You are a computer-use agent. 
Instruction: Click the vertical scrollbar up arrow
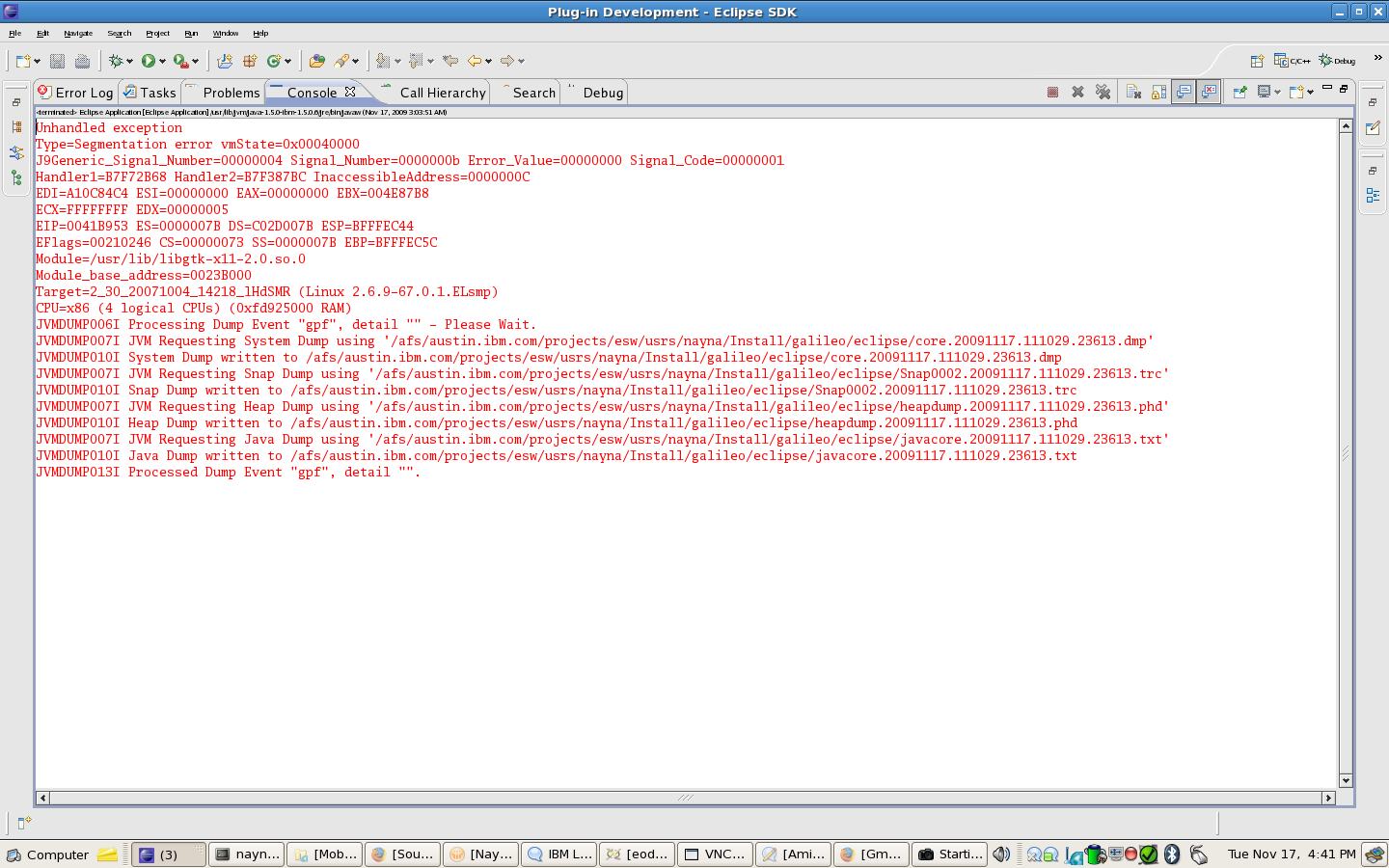pyautogui.click(x=1346, y=125)
